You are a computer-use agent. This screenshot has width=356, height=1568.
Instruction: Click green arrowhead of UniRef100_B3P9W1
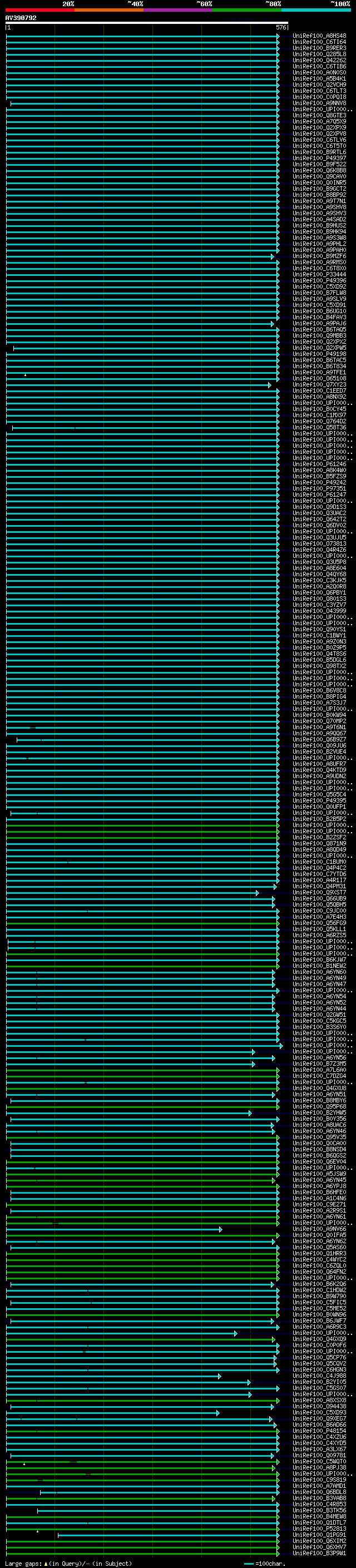(278, 1553)
